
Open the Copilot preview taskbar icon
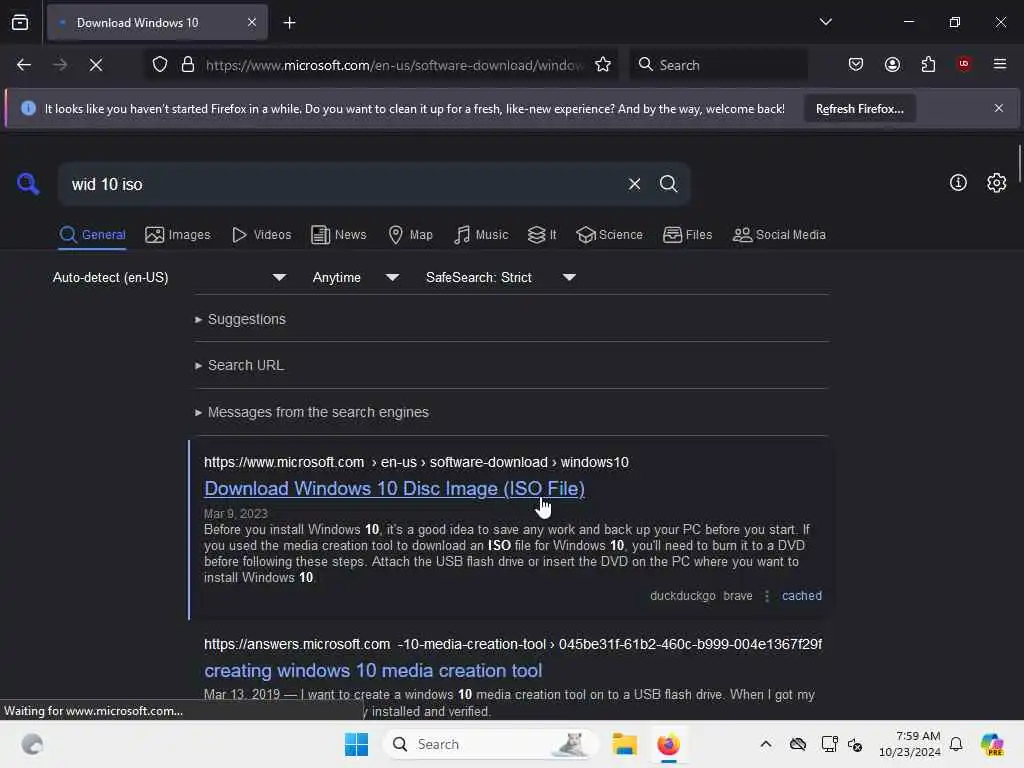[992, 744]
